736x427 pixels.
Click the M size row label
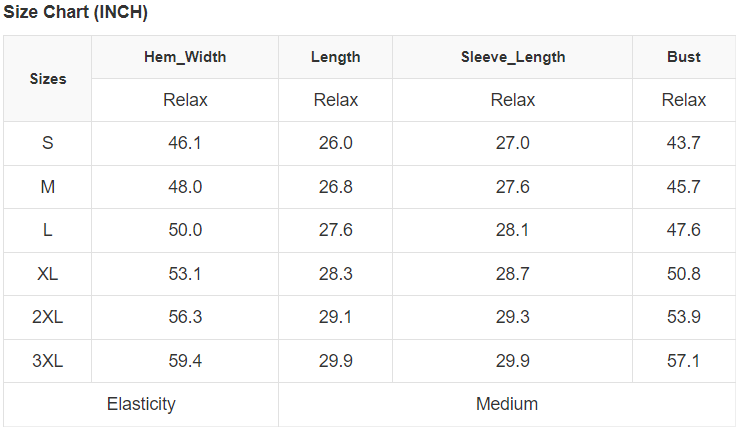(48, 187)
